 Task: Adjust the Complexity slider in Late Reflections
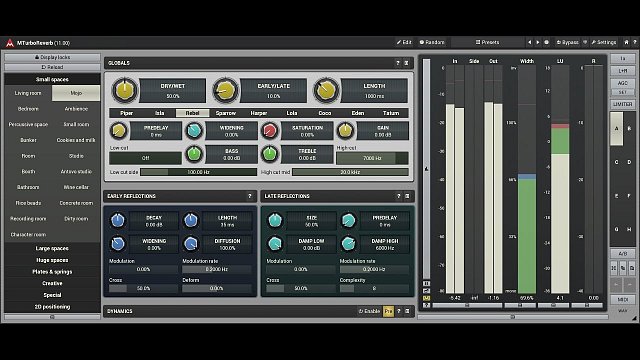pyautogui.click(x=374, y=288)
